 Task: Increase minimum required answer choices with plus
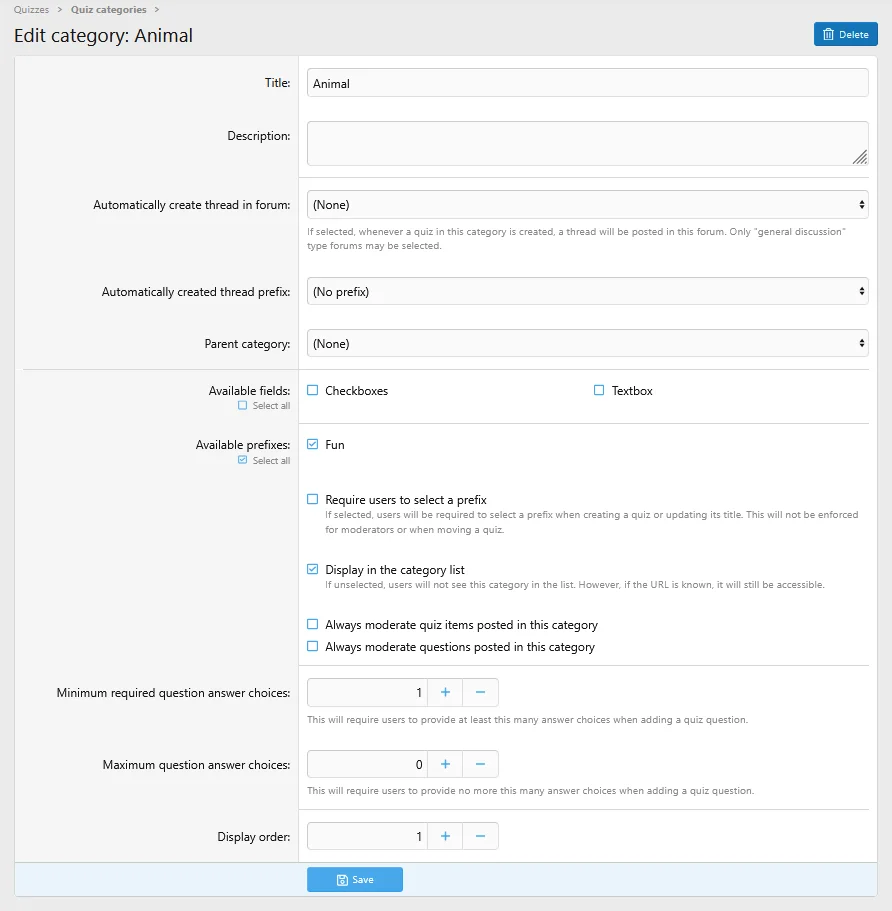(445, 693)
